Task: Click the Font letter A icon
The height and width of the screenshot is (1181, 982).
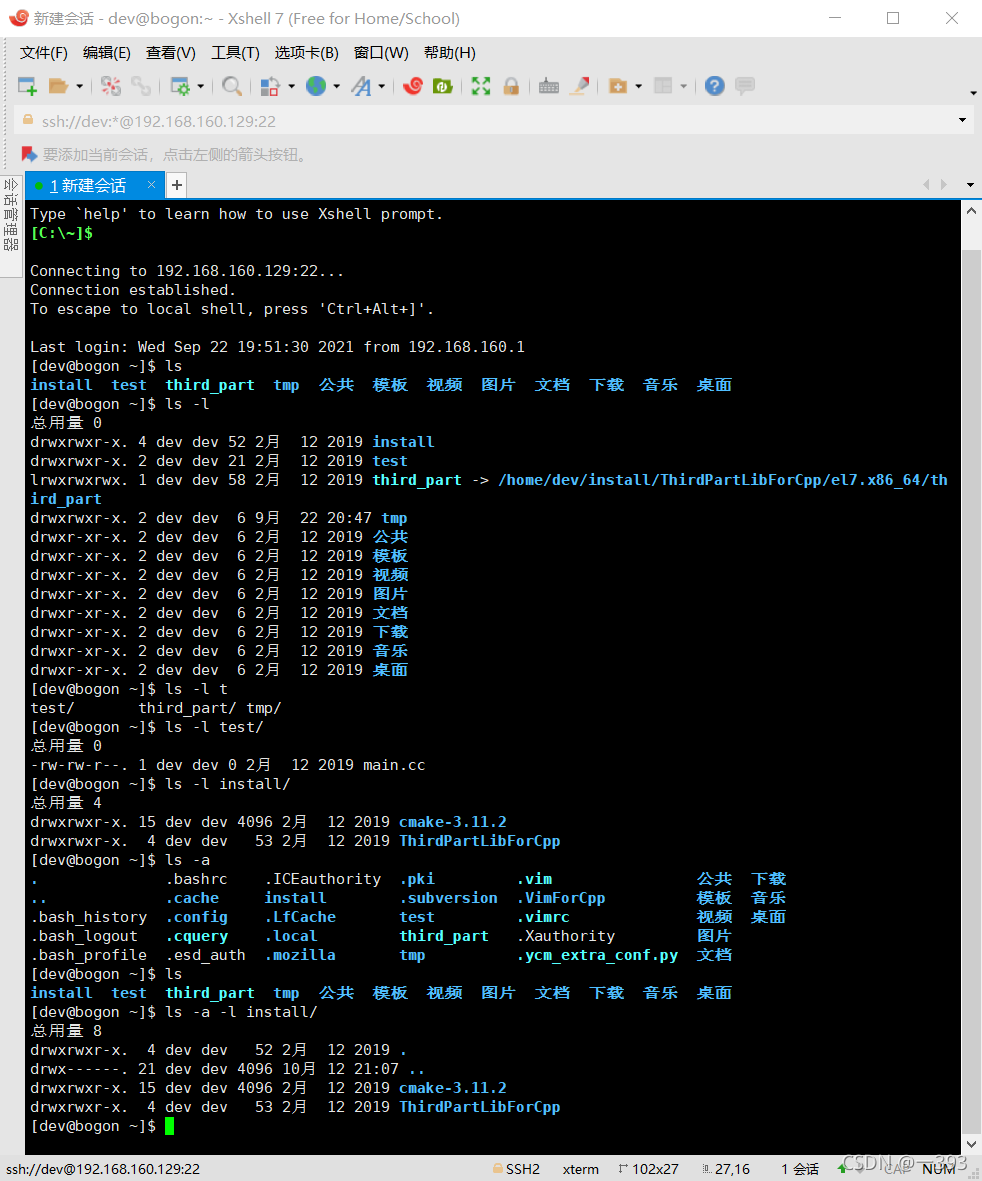Action: coord(361,86)
